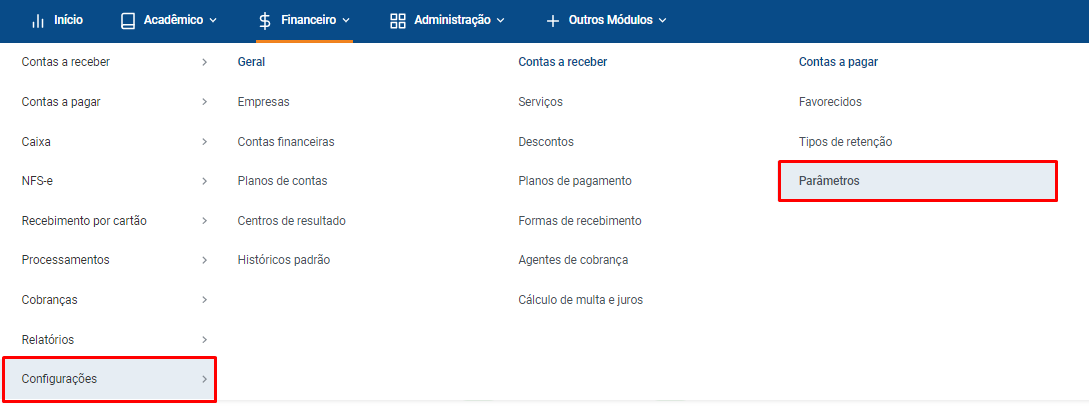The height and width of the screenshot is (408, 1089).
Task: Expand the Contas a receber submenu arrow
Action: [x=204, y=63]
